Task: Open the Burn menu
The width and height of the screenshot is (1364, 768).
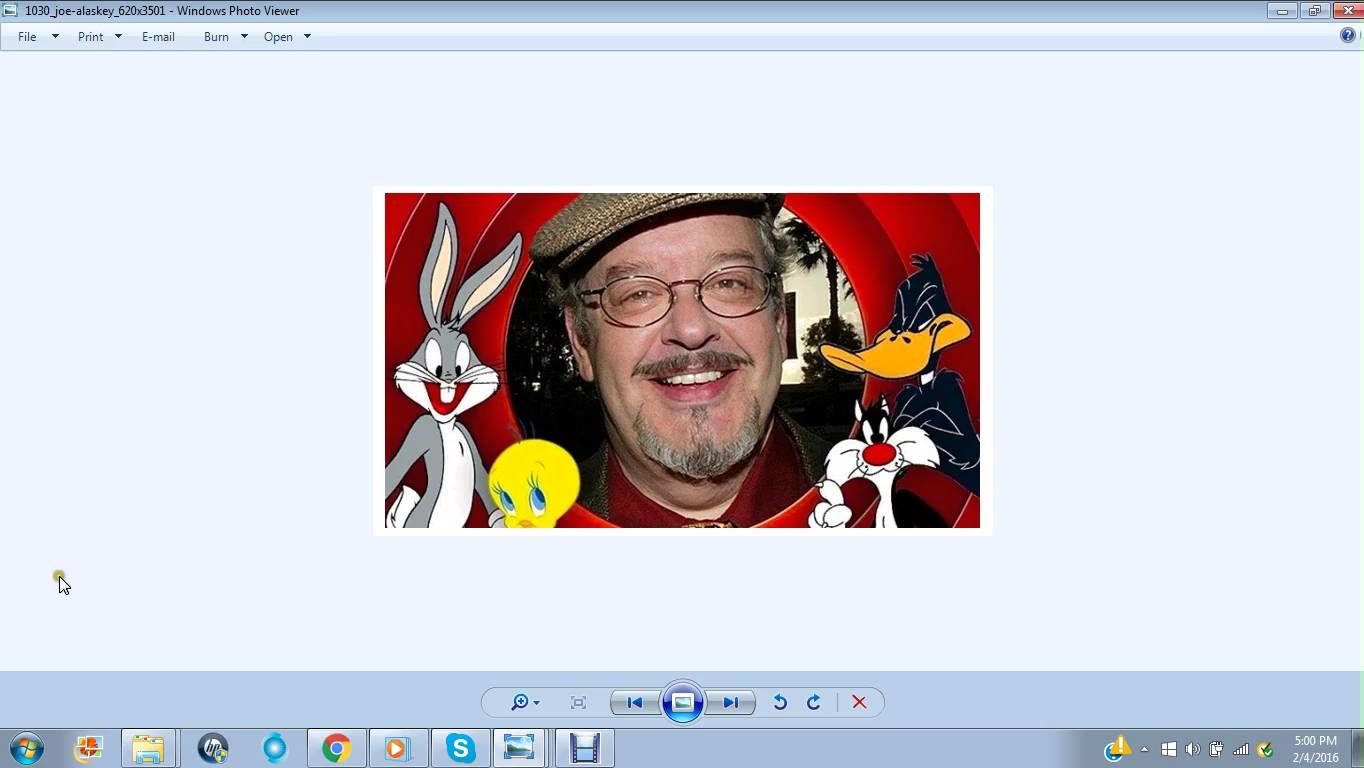Action: 216,36
